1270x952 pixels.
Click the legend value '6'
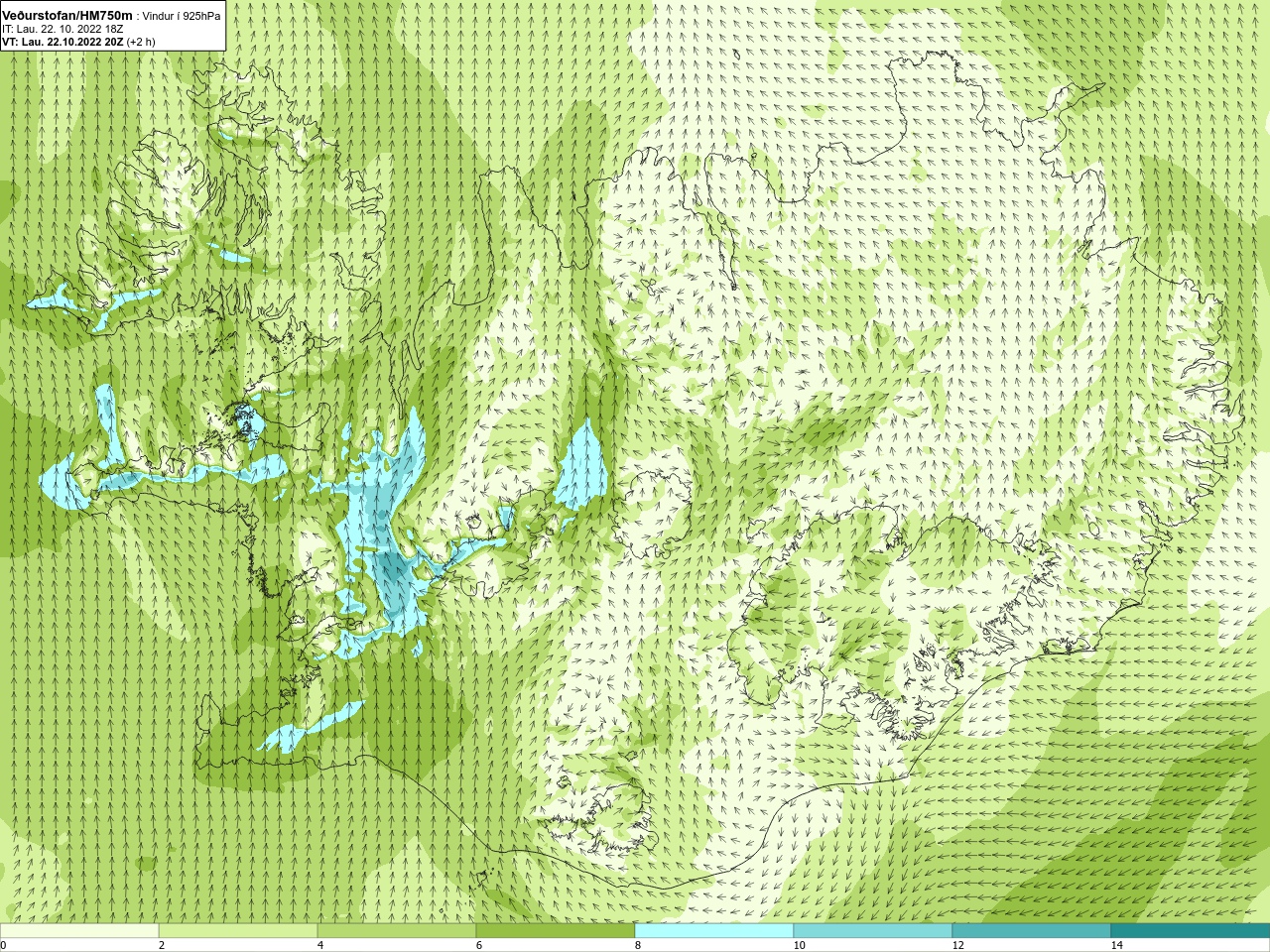pyautogui.click(x=479, y=945)
